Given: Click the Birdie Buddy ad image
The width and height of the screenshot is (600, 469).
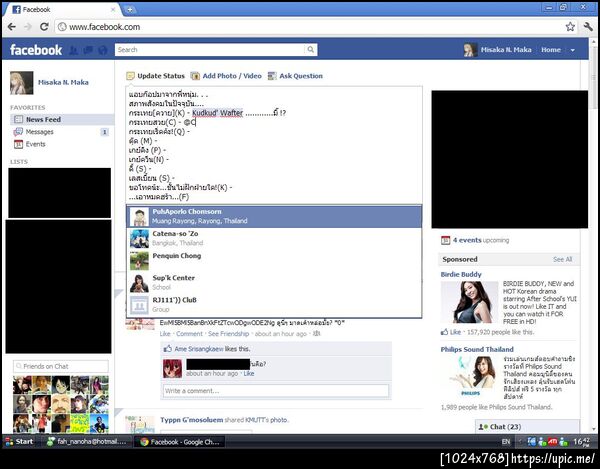Looking at the screenshot, I should coord(470,302).
